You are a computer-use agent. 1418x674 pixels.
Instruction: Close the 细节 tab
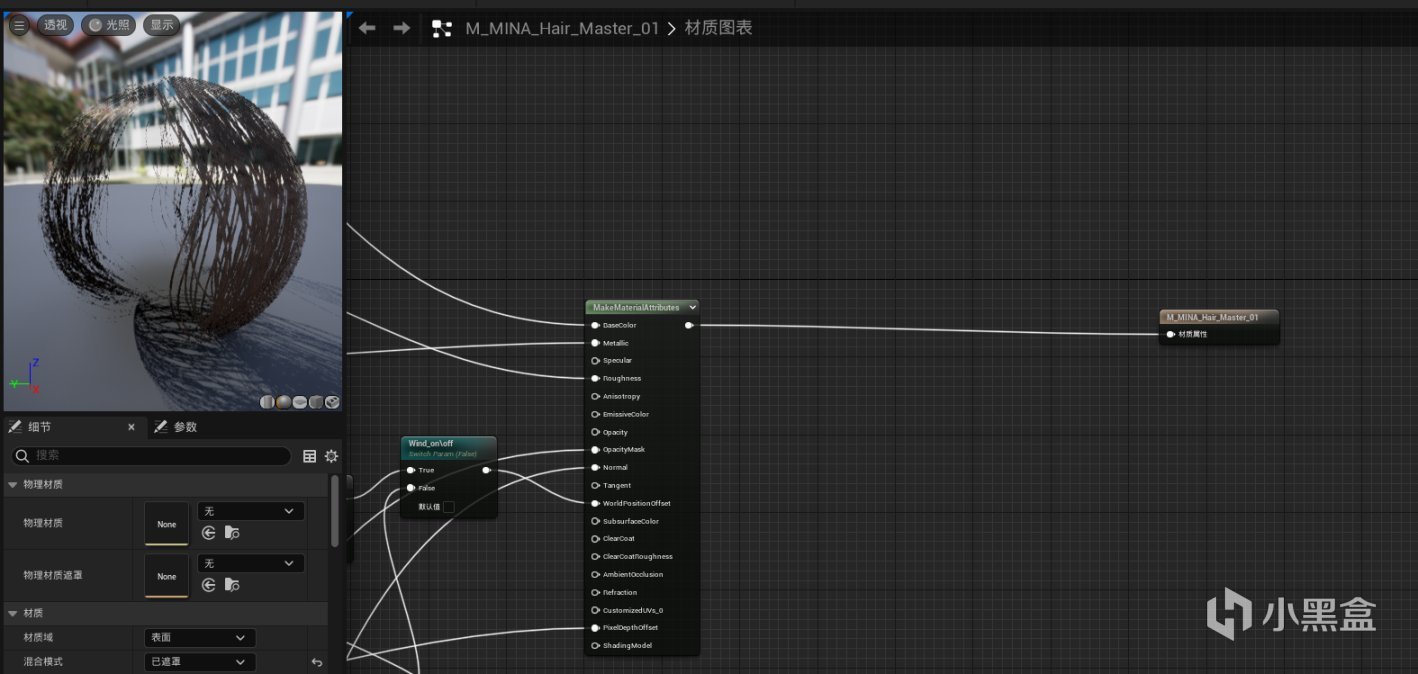coord(131,427)
